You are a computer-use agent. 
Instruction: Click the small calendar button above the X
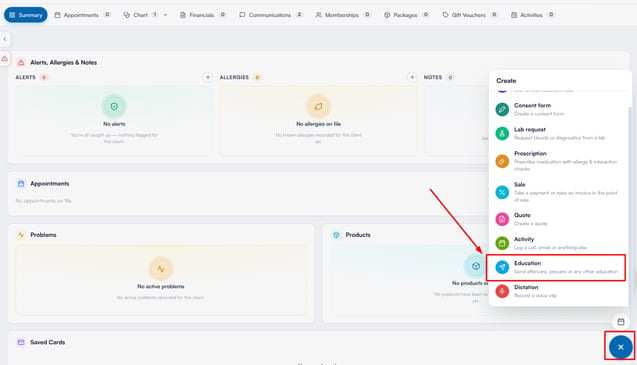click(x=621, y=322)
